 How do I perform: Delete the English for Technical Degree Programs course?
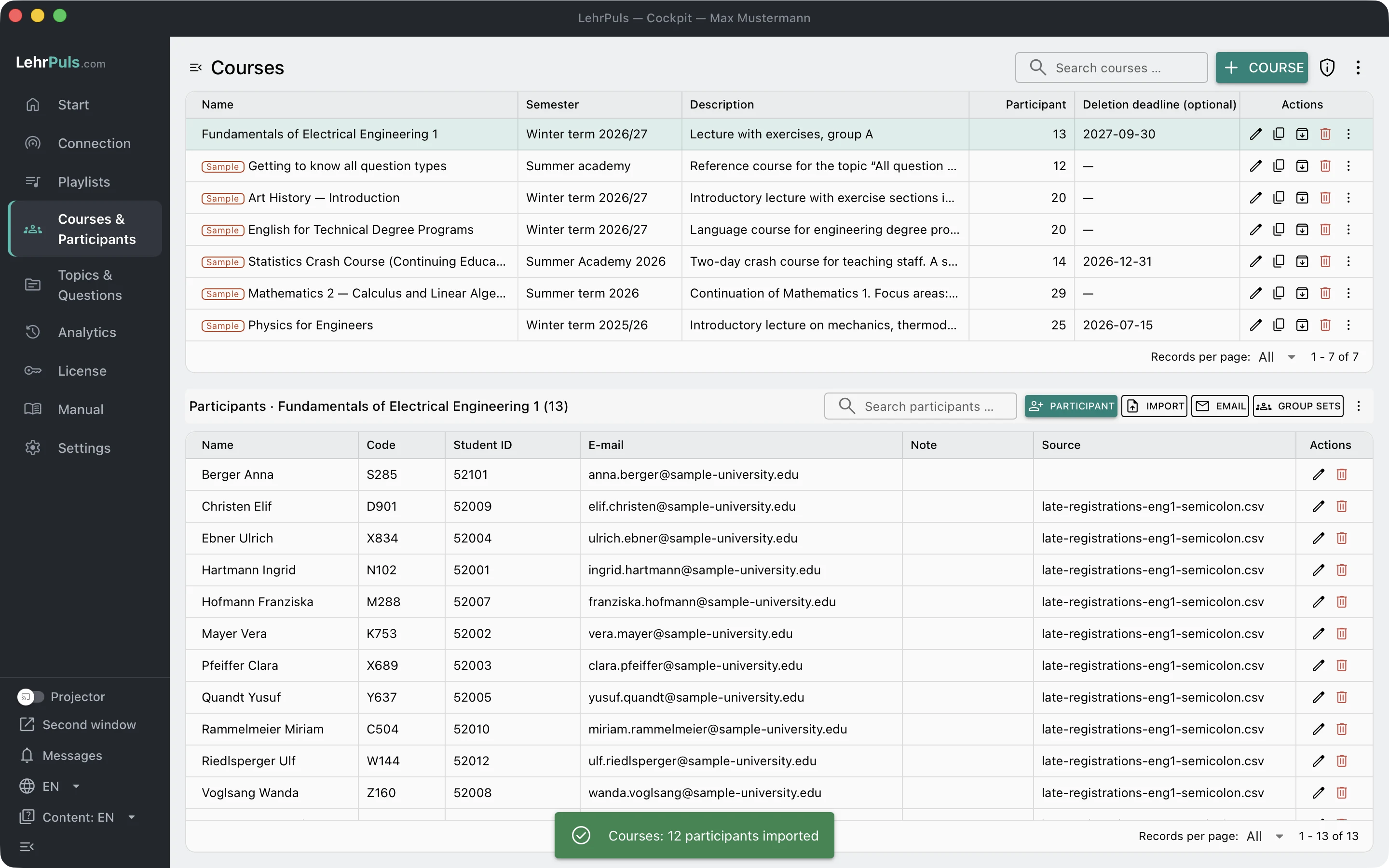(1325, 230)
